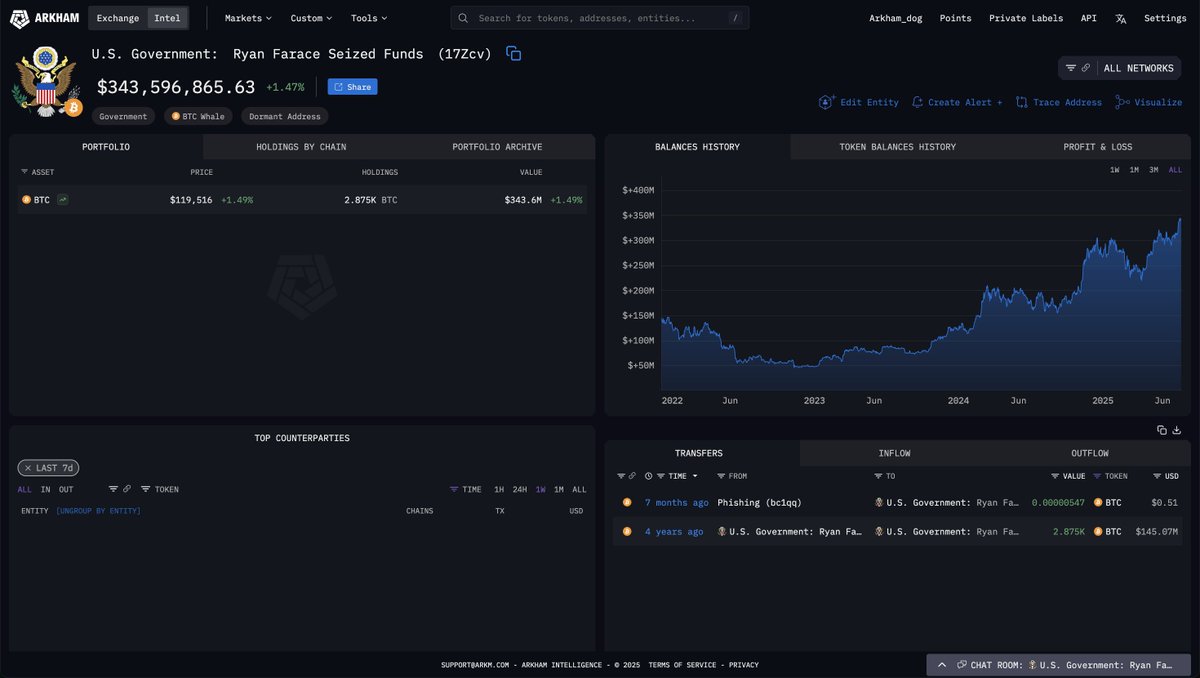
Task: Click the search field for tokens and addresses
Action: pos(599,18)
